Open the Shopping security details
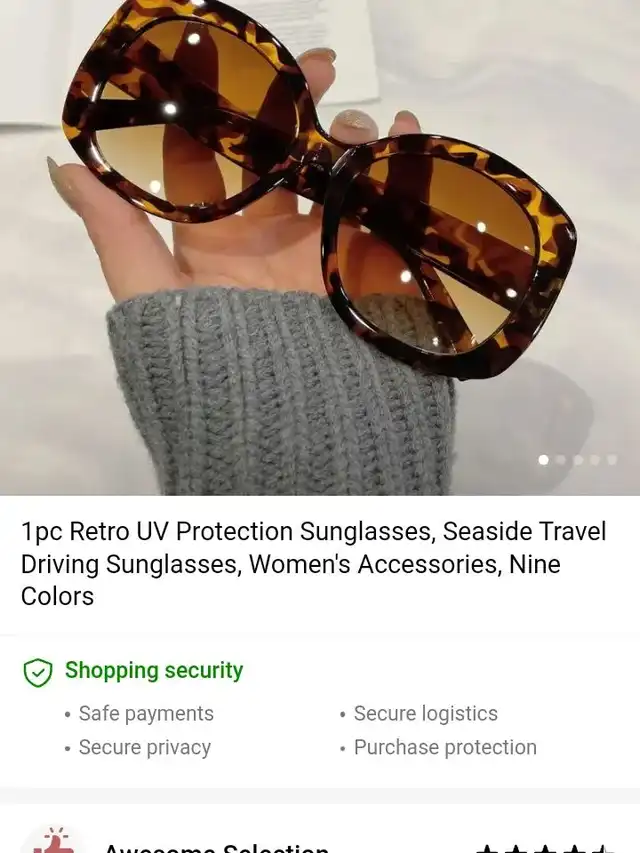The height and width of the screenshot is (853, 640). click(x=154, y=671)
